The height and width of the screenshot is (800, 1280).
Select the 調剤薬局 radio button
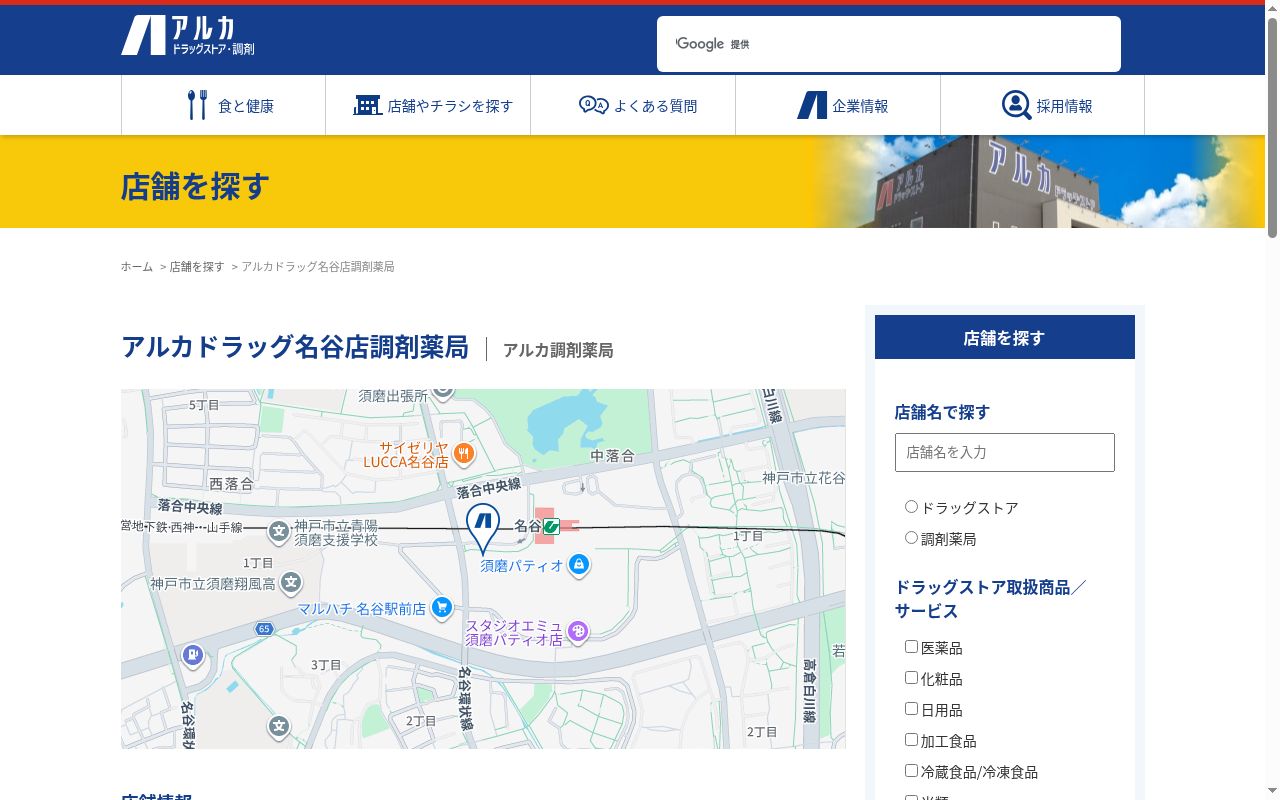(911, 538)
